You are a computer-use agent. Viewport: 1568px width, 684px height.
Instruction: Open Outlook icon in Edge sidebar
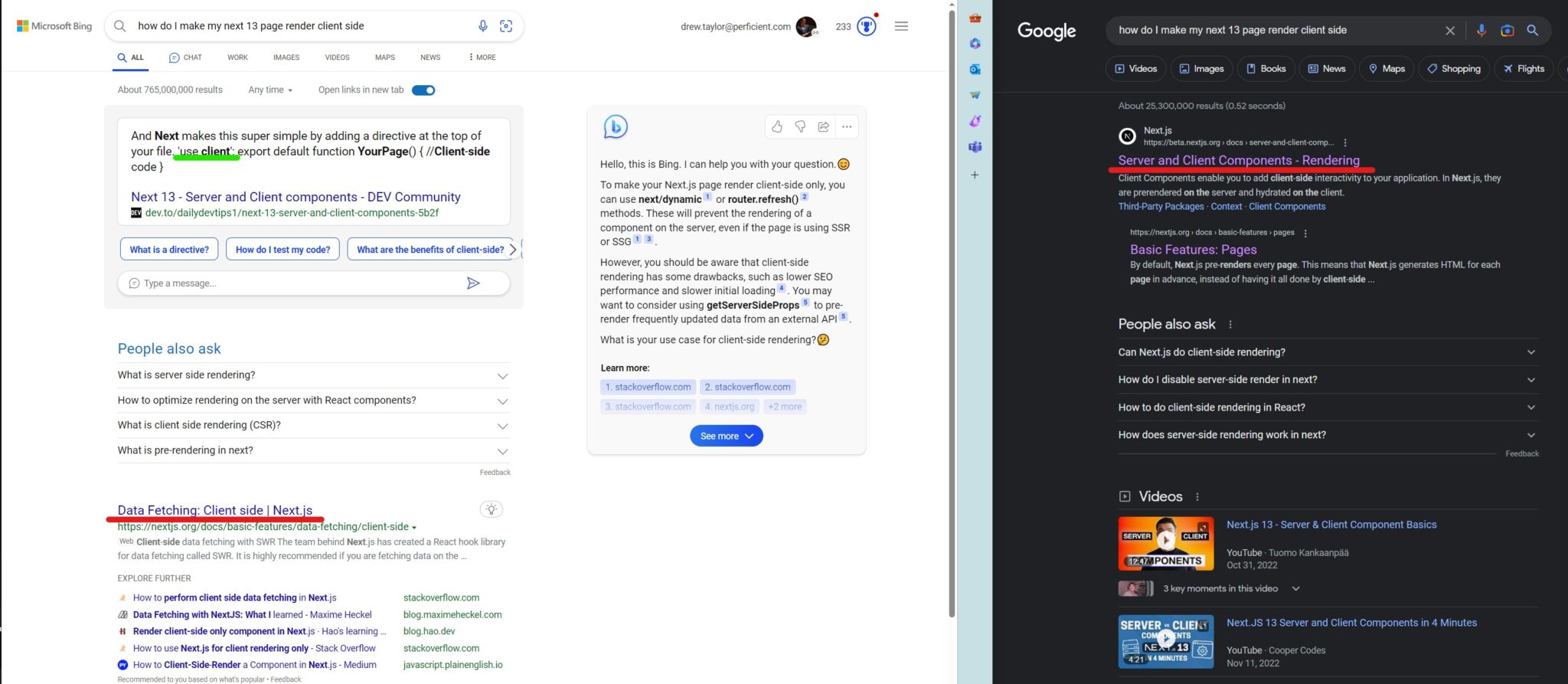(975, 69)
